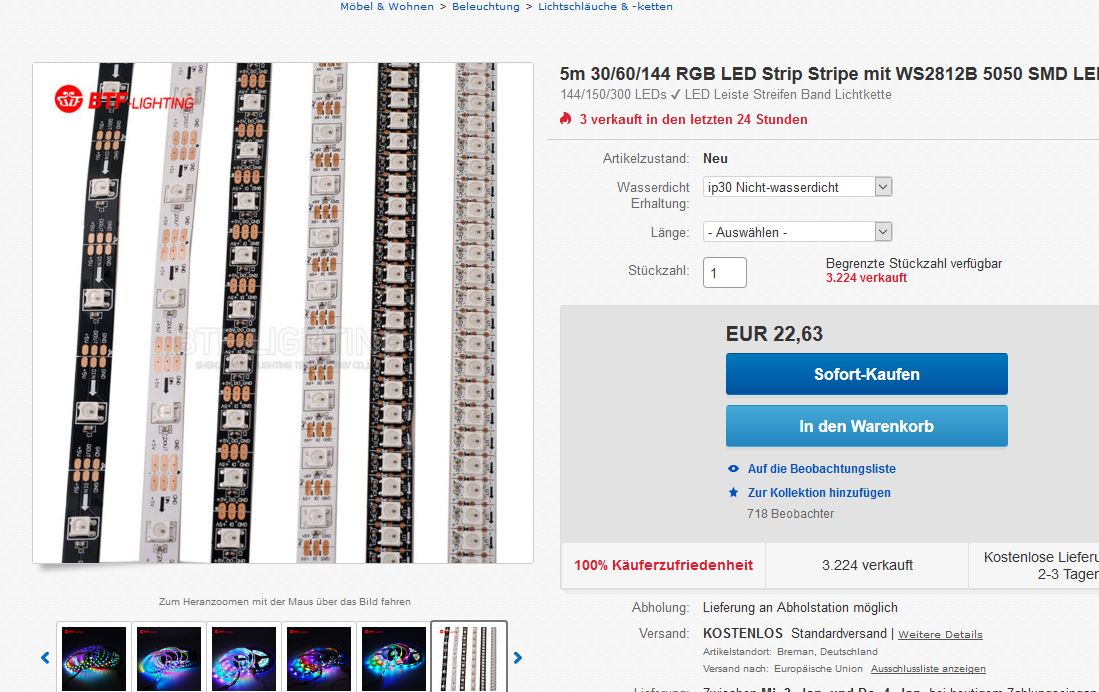Click the flame icon next to sold count
The width and height of the screenshot is (1099, 692).
566,118
